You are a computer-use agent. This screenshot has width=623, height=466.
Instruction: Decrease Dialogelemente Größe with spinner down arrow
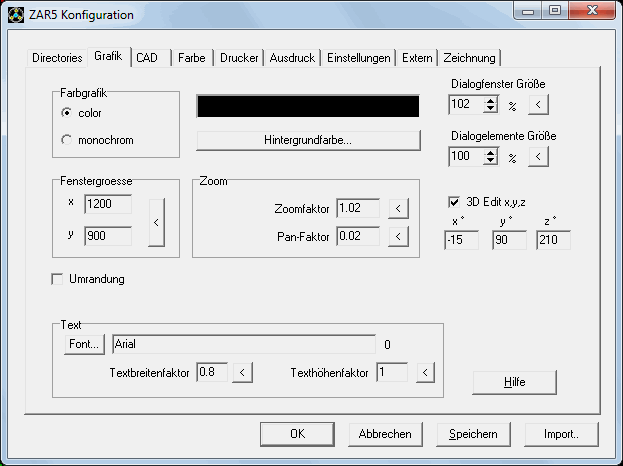490,161
